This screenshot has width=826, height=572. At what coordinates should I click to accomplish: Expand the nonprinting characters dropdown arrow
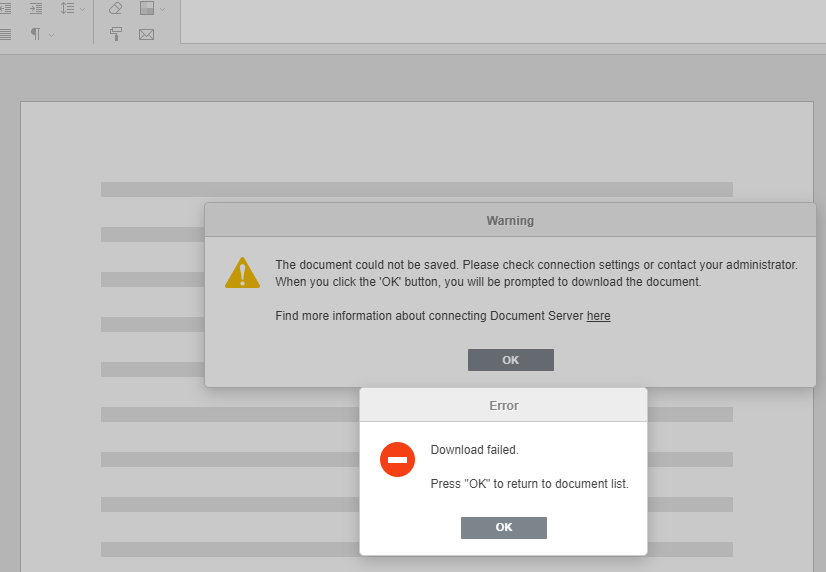click(51, 35)
